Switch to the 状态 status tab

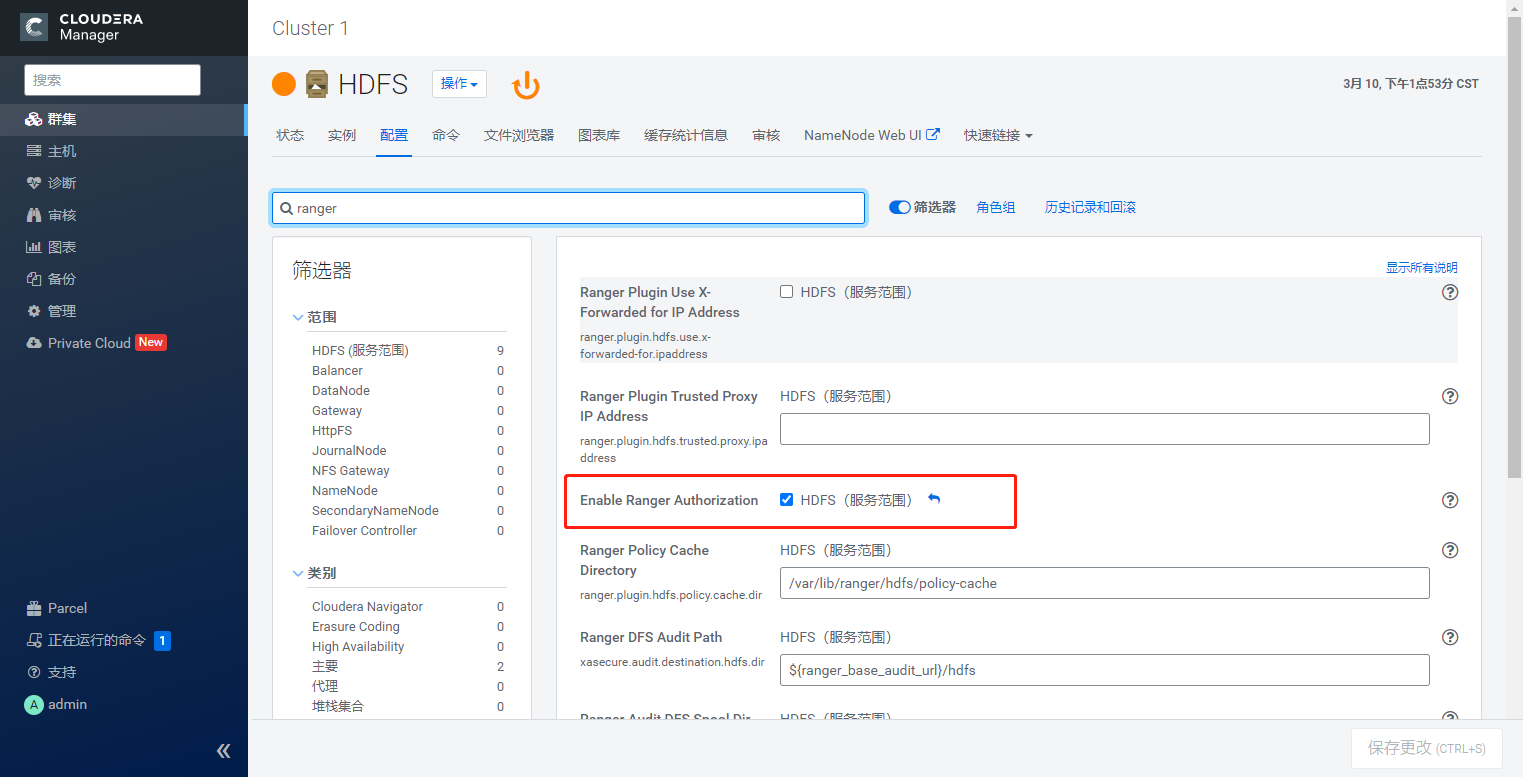(290, 135)
